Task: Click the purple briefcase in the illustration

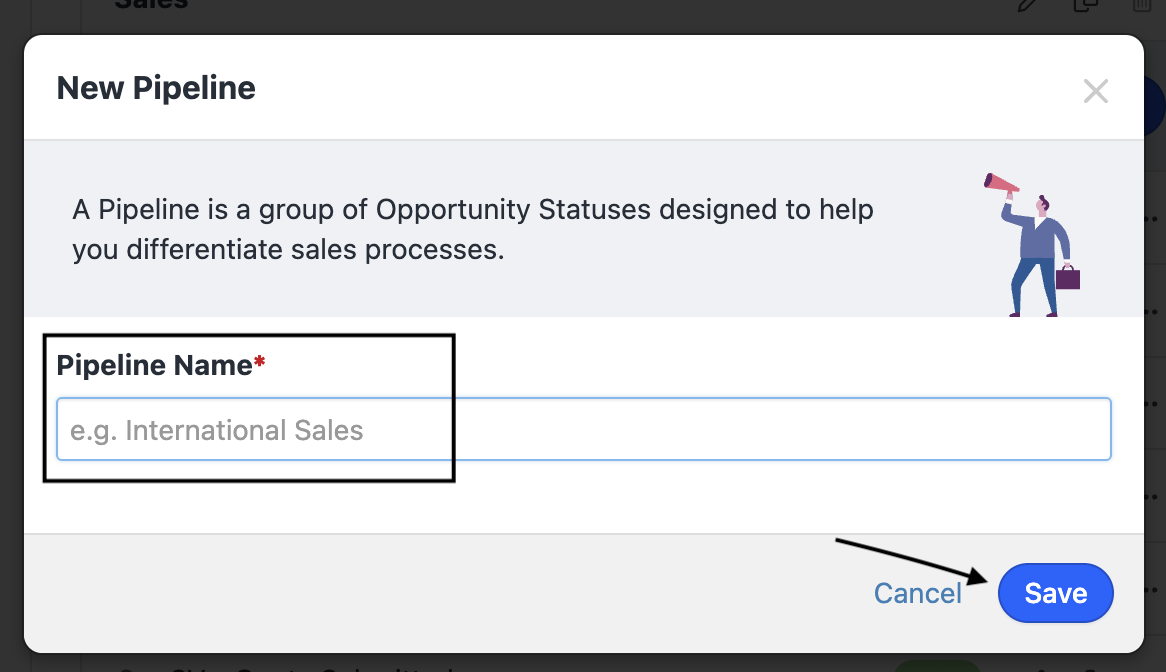Action: (x=1068, y=276)
